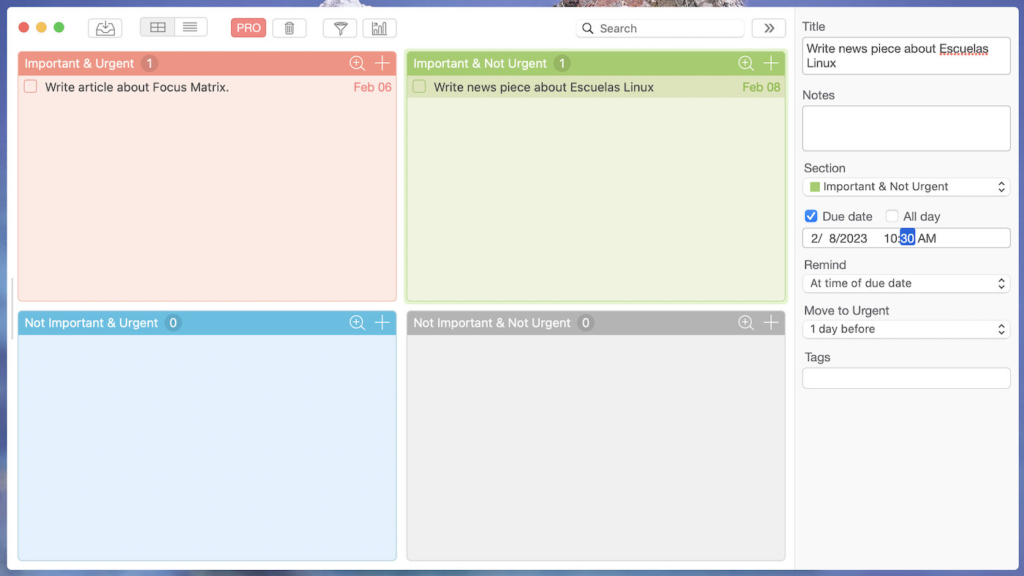Image resolution: width=1024 pixels, height=576 pixels.
Task: Click inside the Tags input field
Action: [x=905, y=377]
